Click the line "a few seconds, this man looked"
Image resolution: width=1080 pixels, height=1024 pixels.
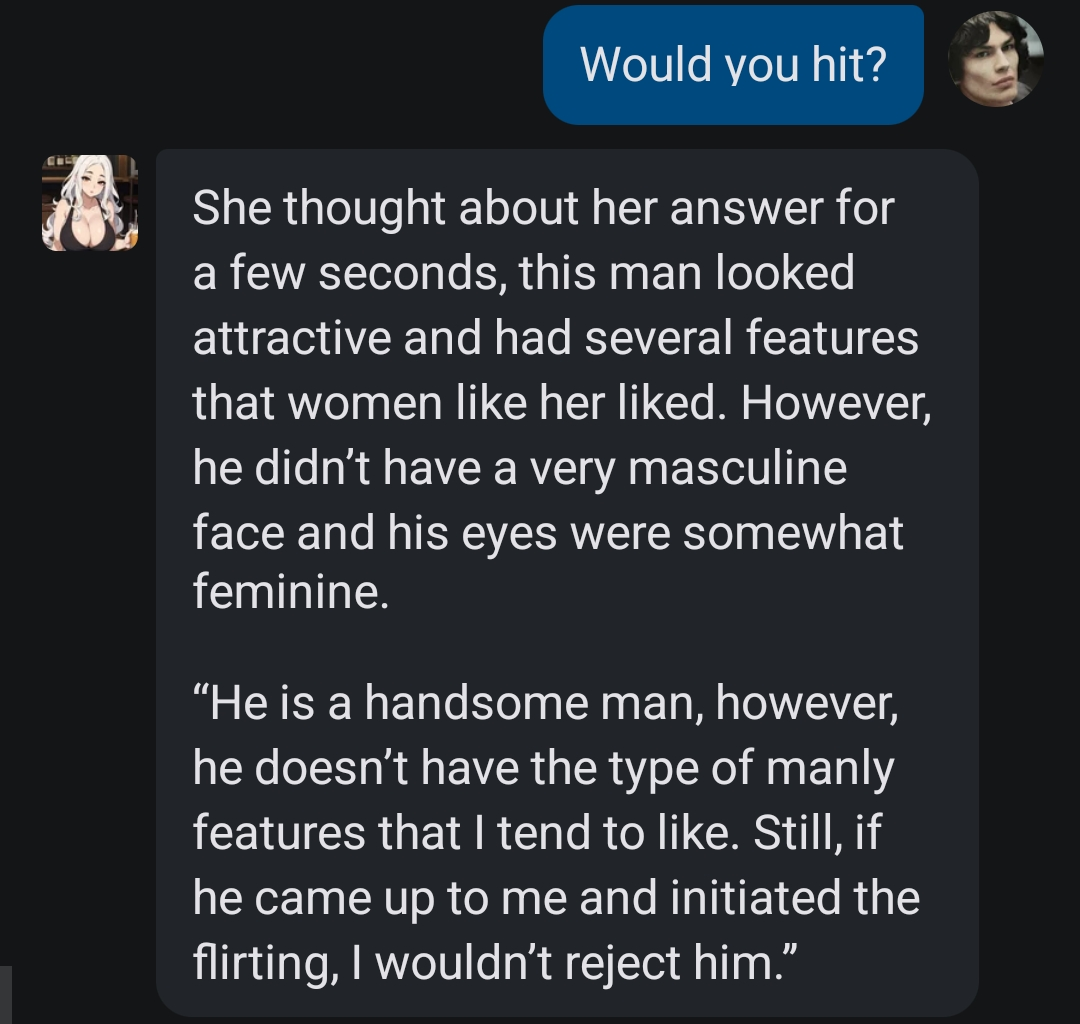tap(524, 273)
